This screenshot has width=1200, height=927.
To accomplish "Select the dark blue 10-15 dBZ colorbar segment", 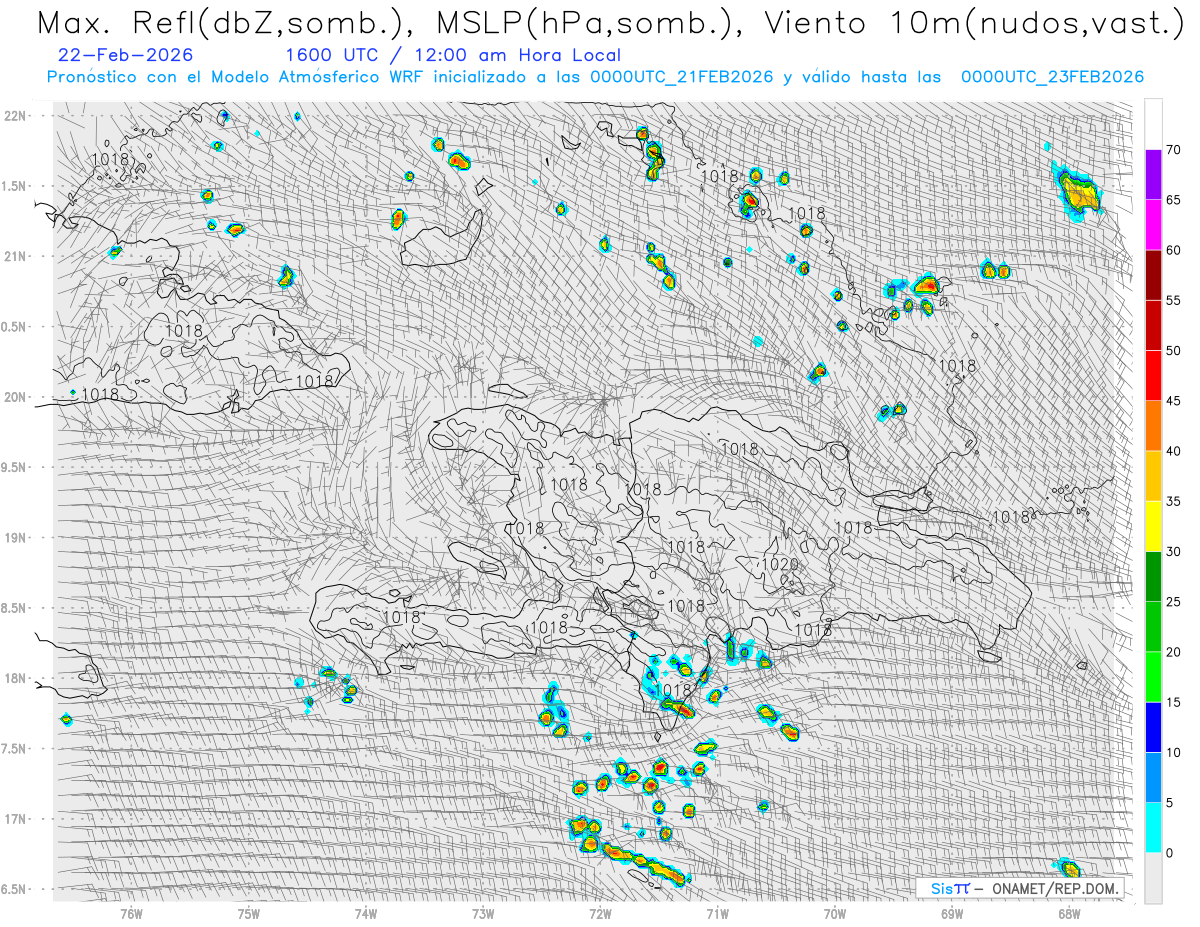I will [1153, 727].
